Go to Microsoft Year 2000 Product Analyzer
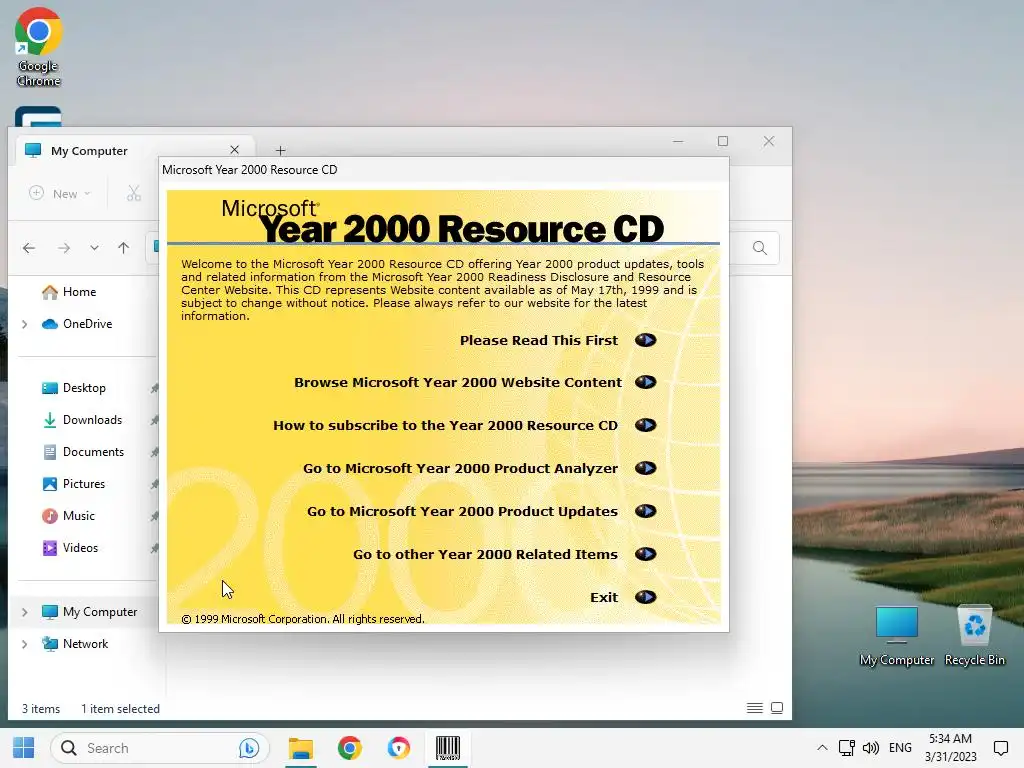Image resolution: width=1024 pixels, height=768 pixels. 460,468
